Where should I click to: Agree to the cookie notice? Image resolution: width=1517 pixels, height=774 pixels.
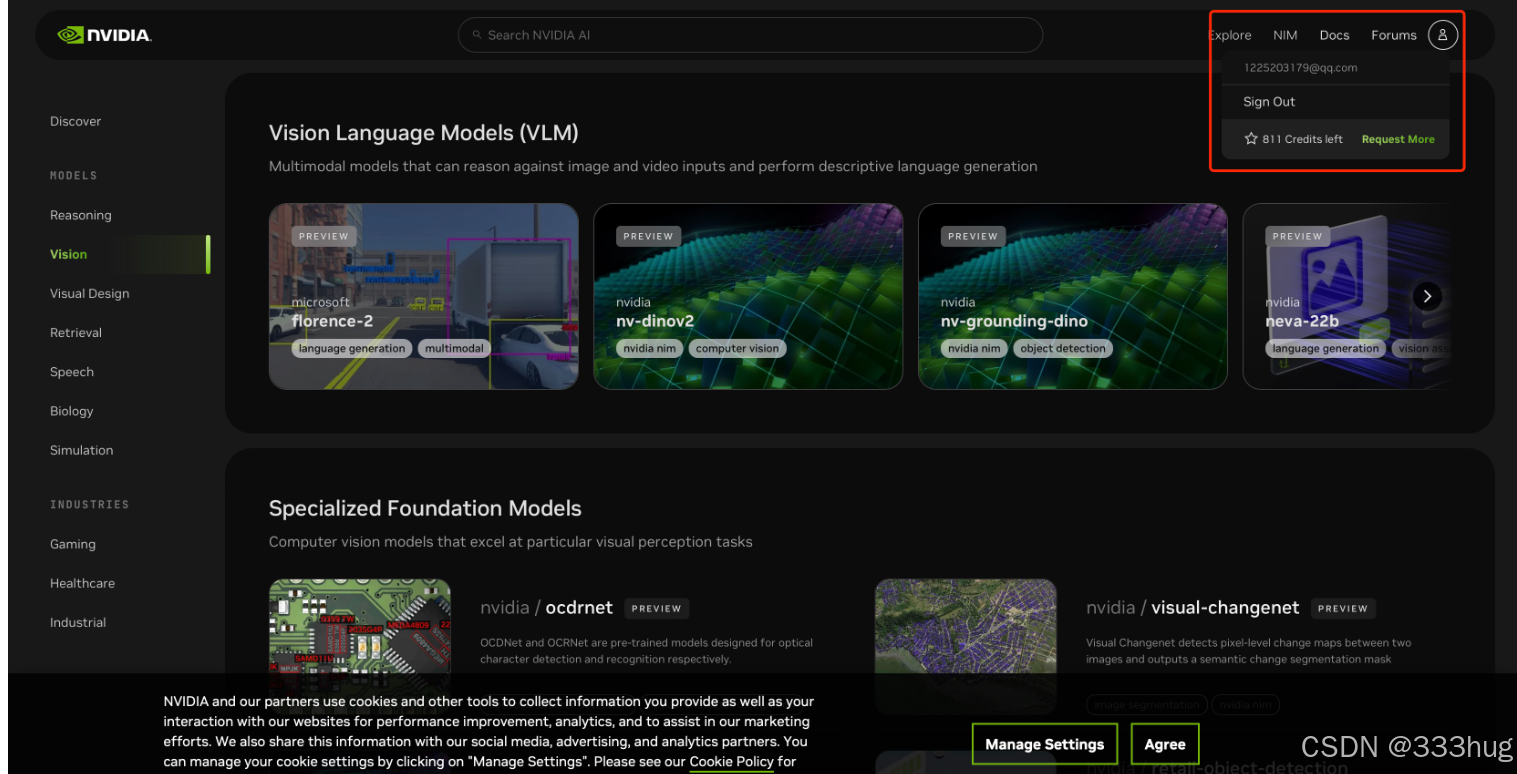tap(1165, 744)
